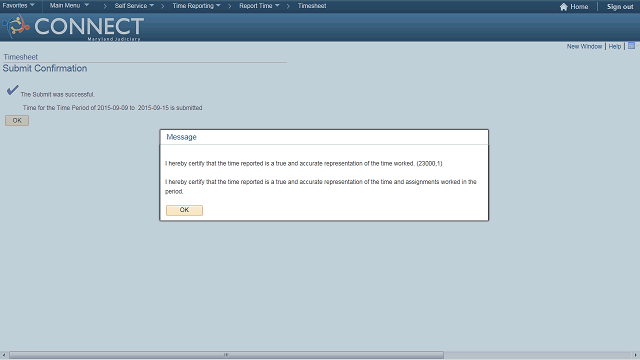
Task: Click the Time Period 2015-09-09 submitted text
Action: (x=112, y=108)
